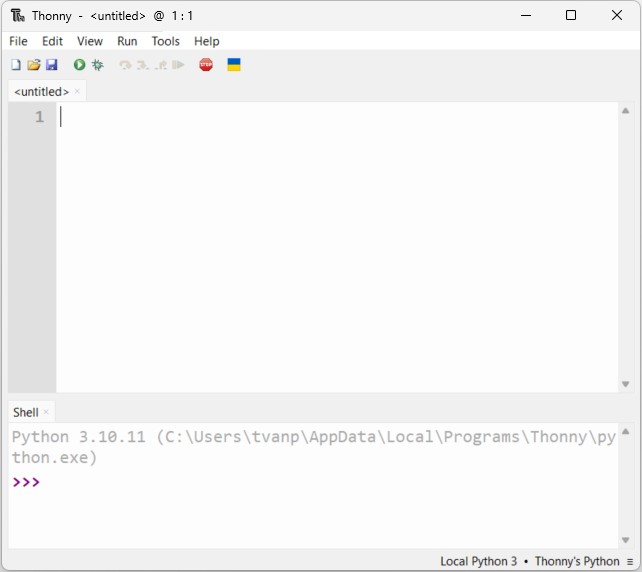The height and width of the screenshot is (572, 642).
Task: Click the Resume debug icon
Action: click(x=178, y=65)
